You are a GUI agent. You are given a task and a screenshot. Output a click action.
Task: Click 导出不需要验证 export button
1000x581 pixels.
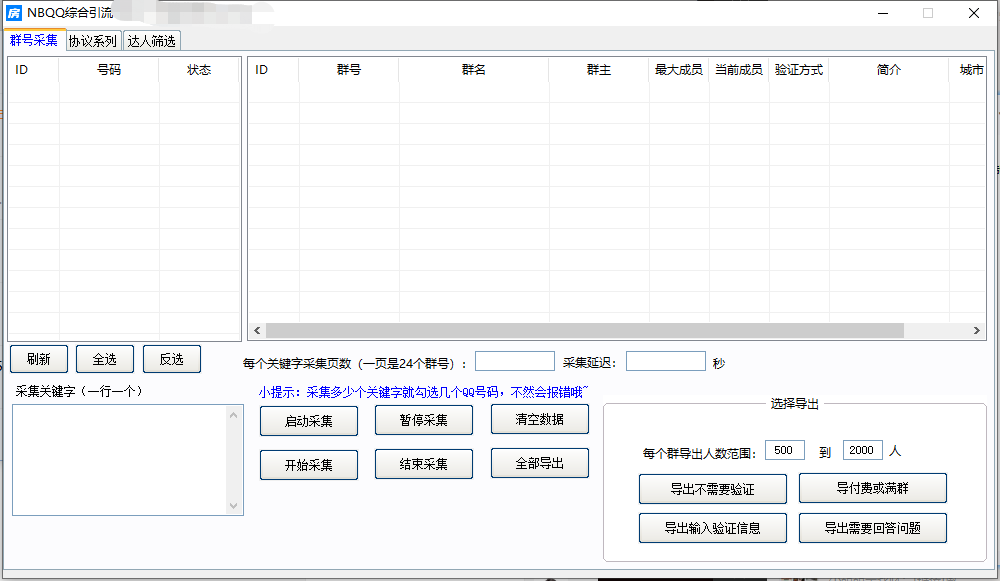click(x=712, y=489)
